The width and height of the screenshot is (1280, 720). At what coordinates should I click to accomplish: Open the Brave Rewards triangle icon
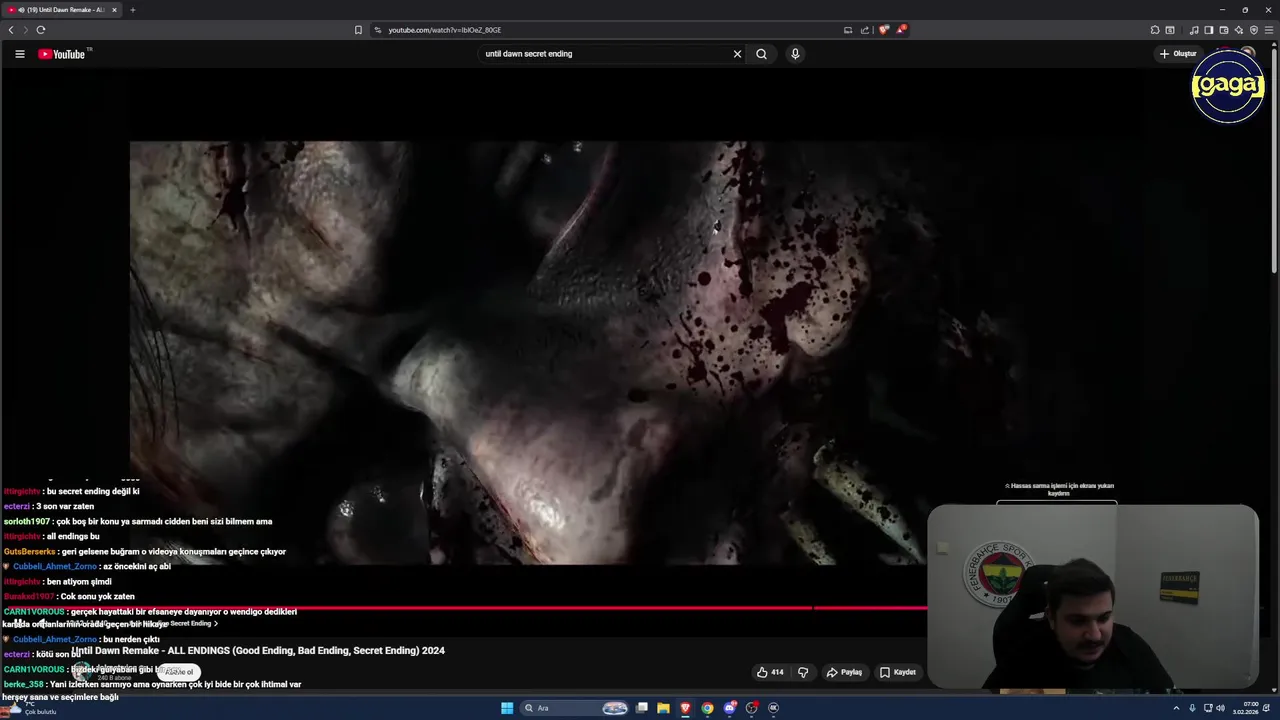pos(901,30)
